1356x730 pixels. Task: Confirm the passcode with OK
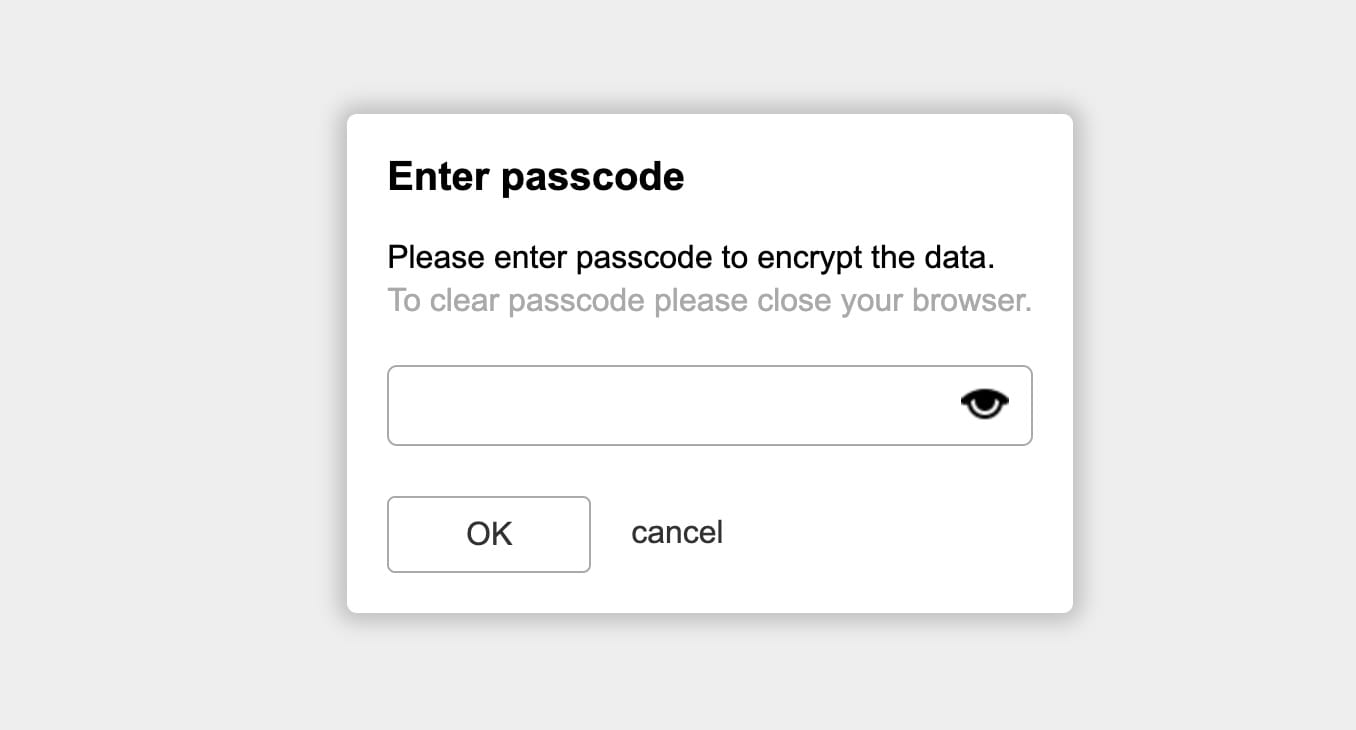tap(489, 534)
